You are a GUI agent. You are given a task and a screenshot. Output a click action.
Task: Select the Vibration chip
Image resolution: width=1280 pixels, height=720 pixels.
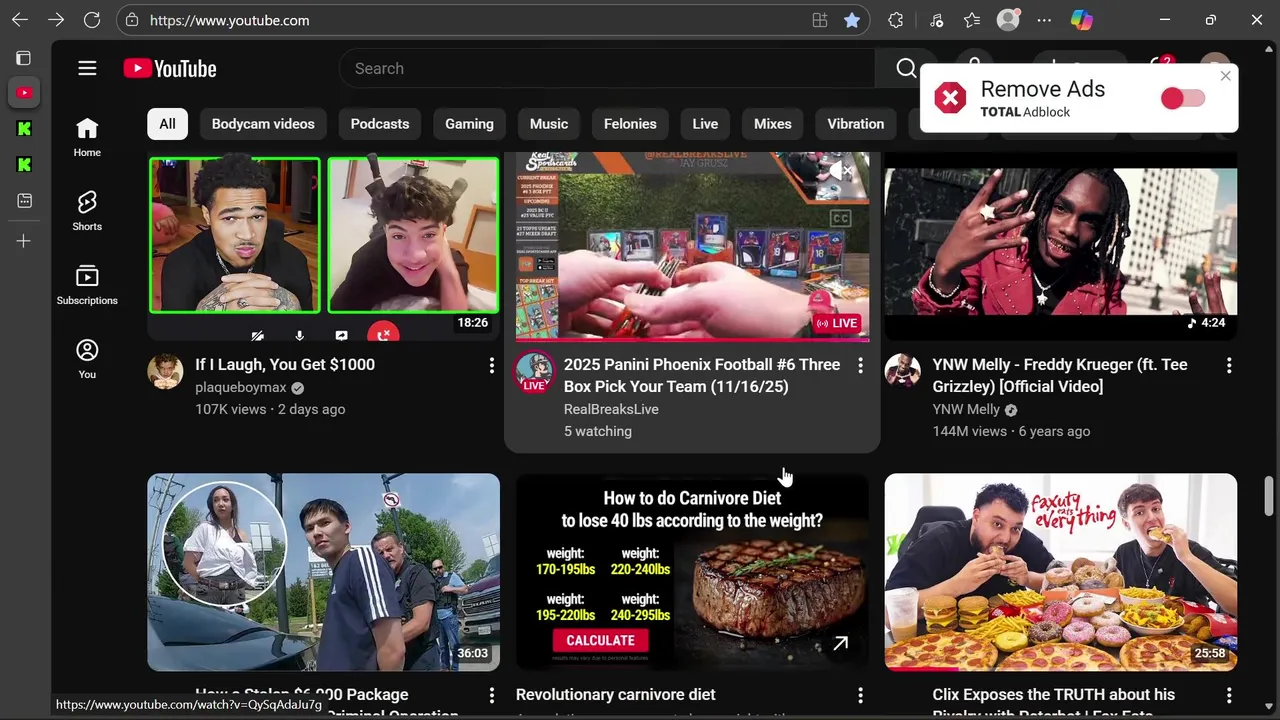pos(856,124)
